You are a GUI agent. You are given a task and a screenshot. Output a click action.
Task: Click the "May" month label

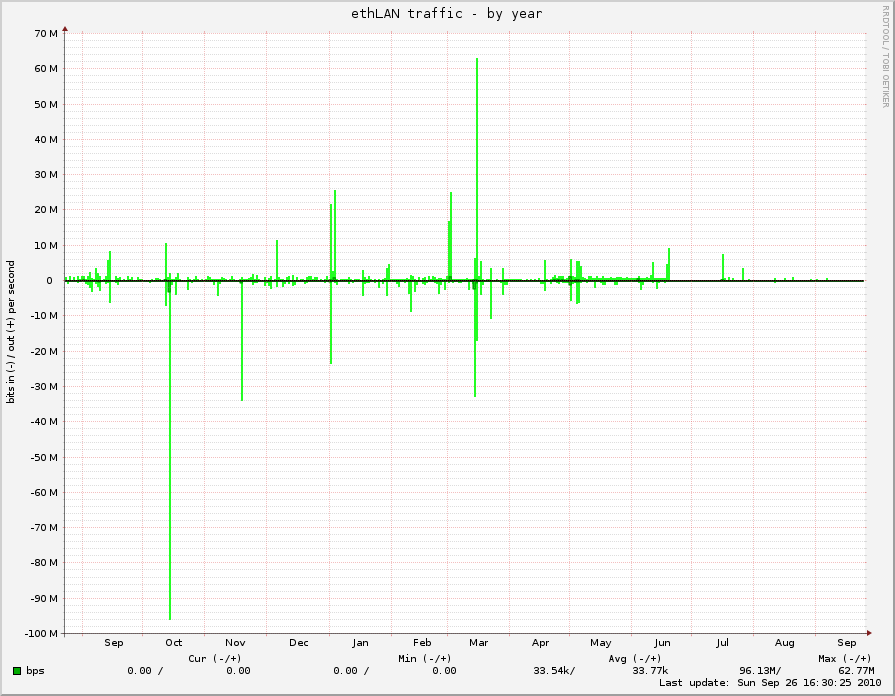pos(600,643)
